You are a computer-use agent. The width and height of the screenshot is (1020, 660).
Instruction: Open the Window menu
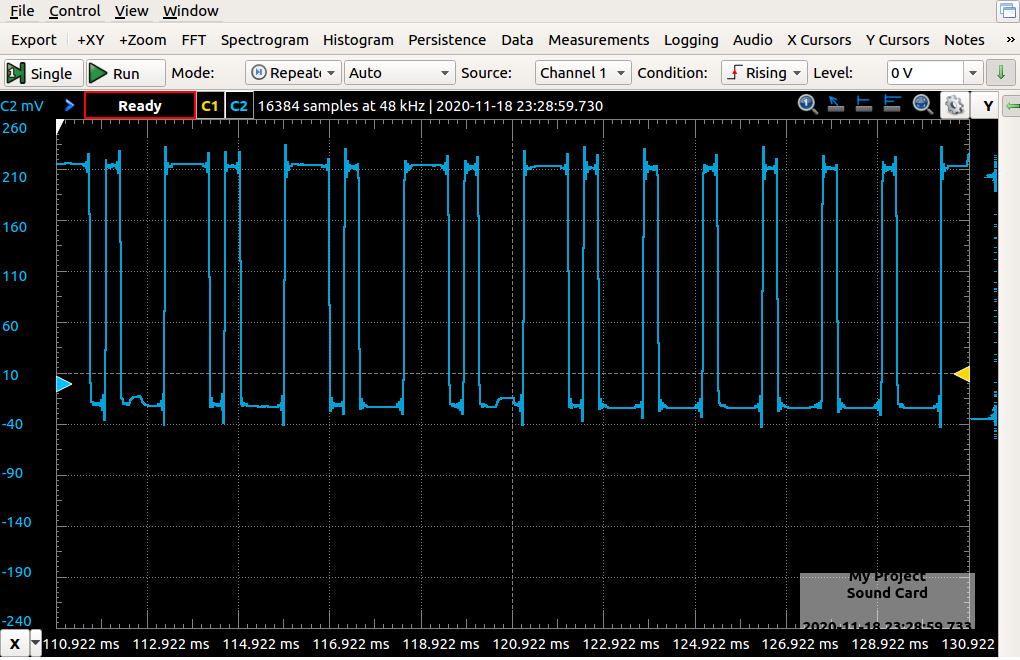coord(191,11)
